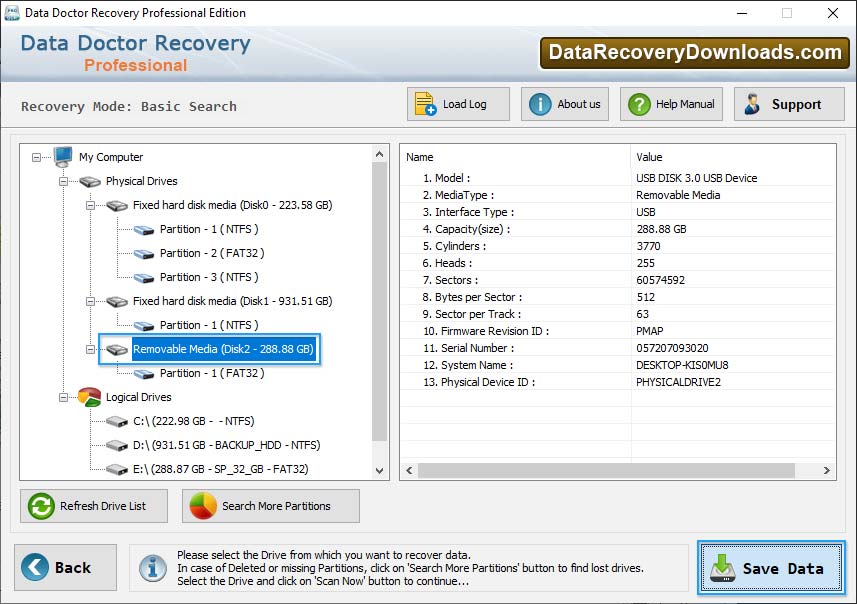Click the E:\ SP_32_GB drive icon
857x604 pixels.
(117, 470)
